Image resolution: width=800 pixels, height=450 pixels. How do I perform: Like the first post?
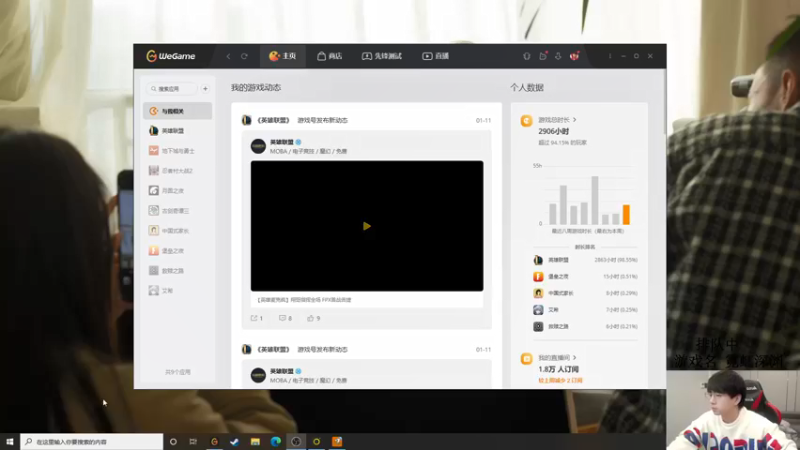313,318
